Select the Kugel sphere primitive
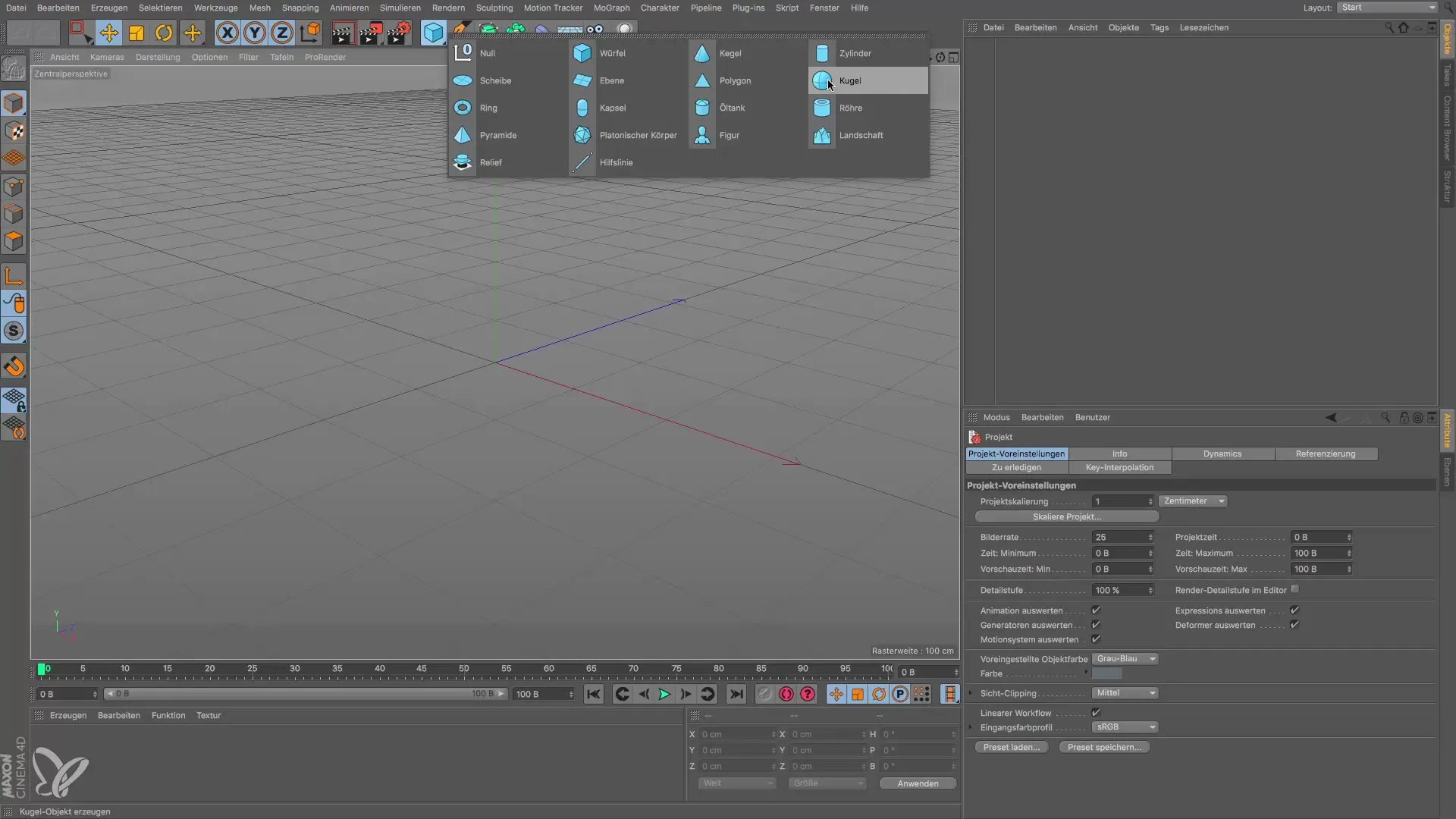This screenshot has width=1456, height=819. click(868, 80)
